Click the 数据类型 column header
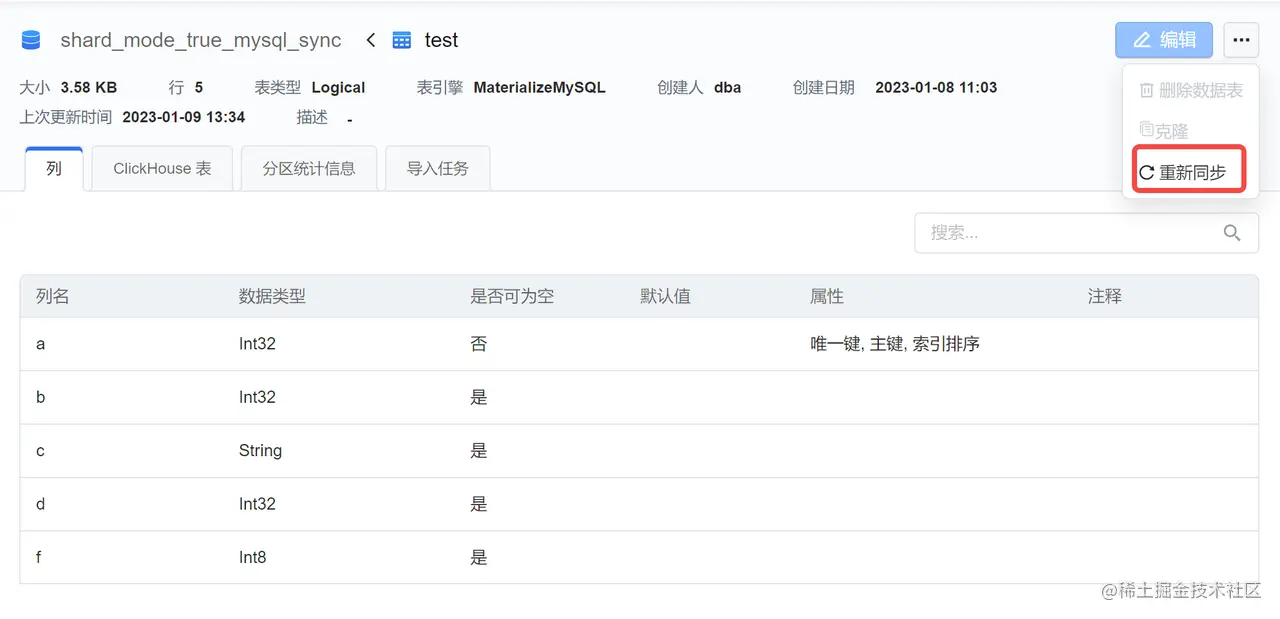 pos(272,296)
